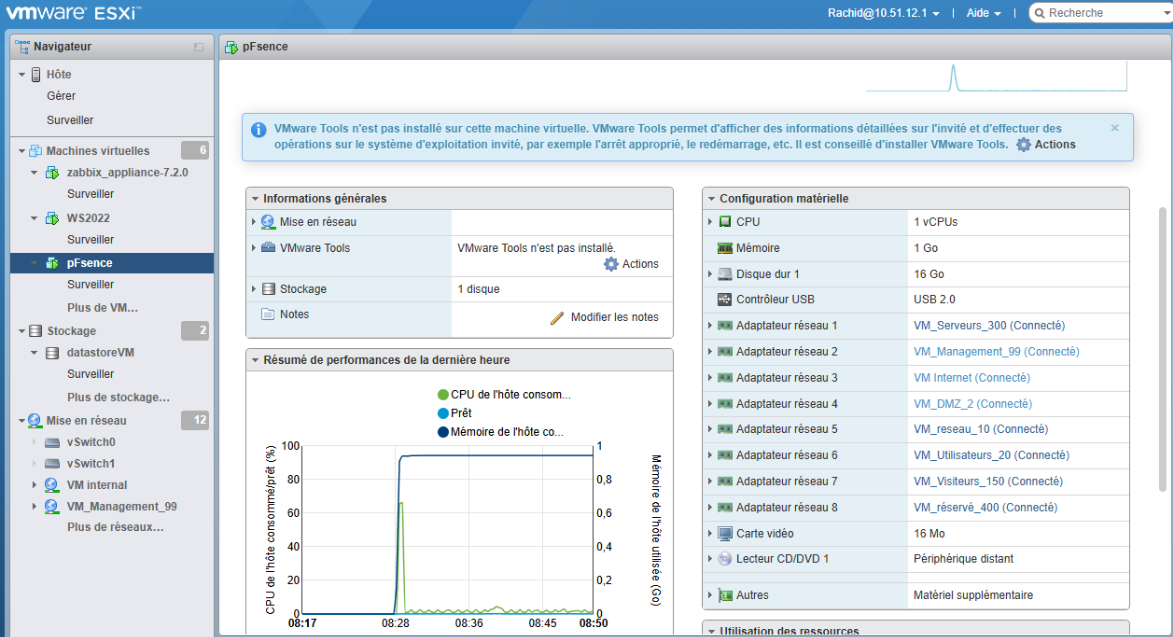The width and height of the screenshot is (1173, 637).
Task: Click the Carte vidéo monitor icon
Action: (725, 534)
